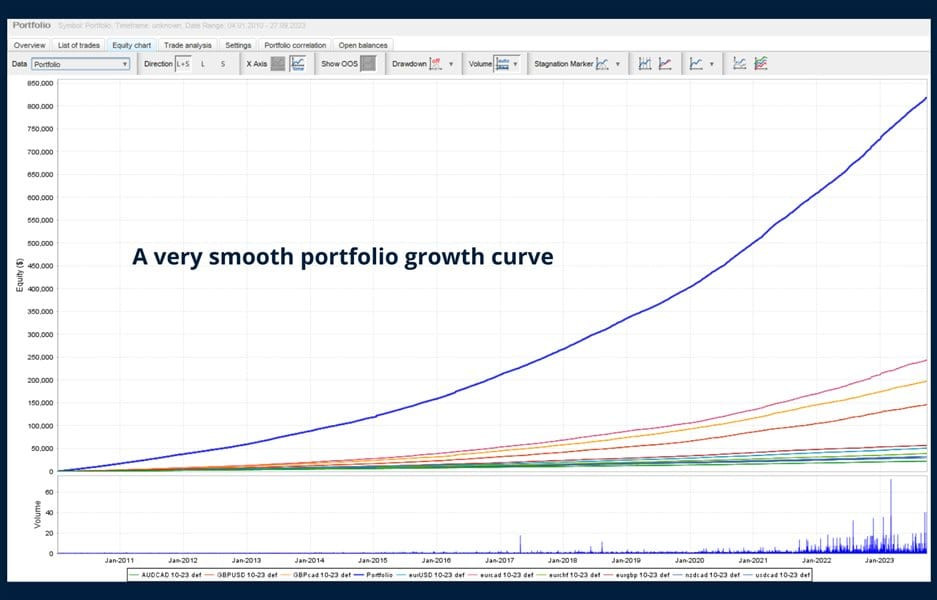Open the Data Portfolio combo box
The width and height of the screenshot is (937, 600).
[x=80, y=64]
